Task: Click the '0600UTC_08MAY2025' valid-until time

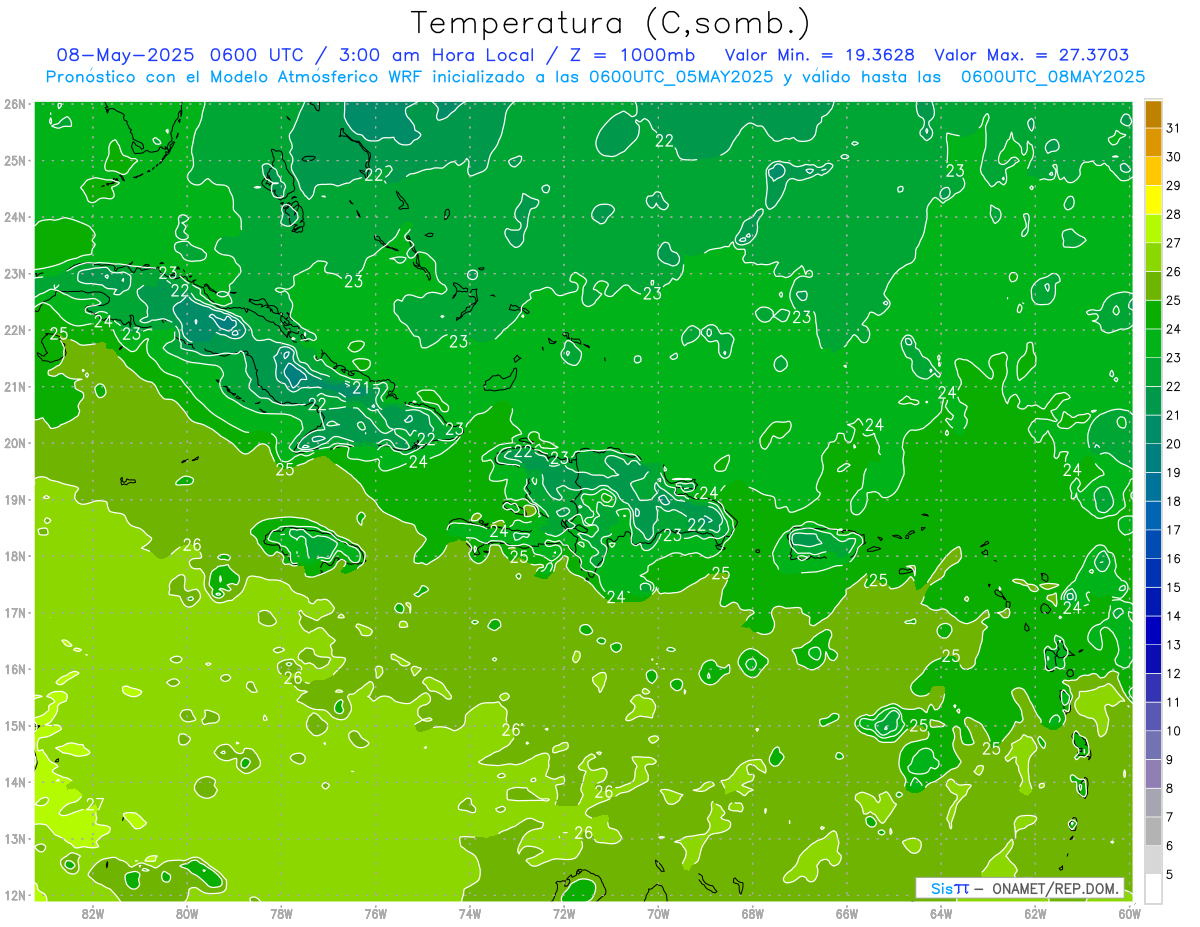Action: point(1053,77)
